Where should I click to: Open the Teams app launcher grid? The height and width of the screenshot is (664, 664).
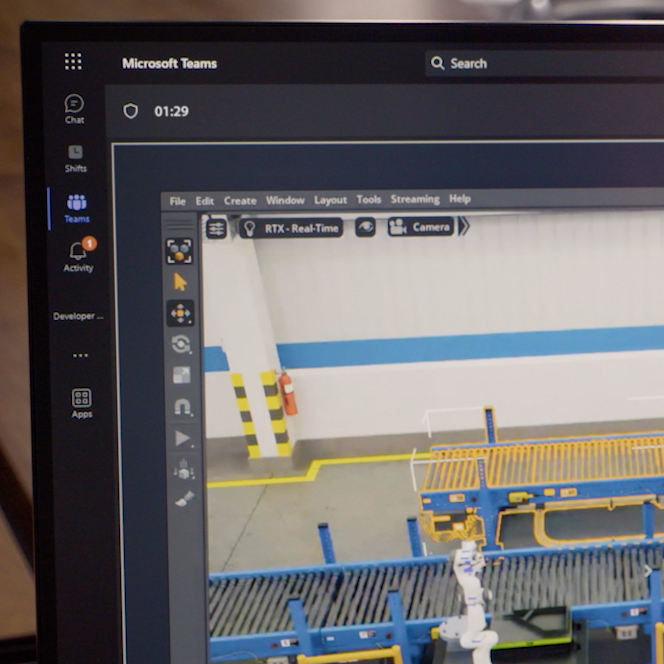point(73,61)
